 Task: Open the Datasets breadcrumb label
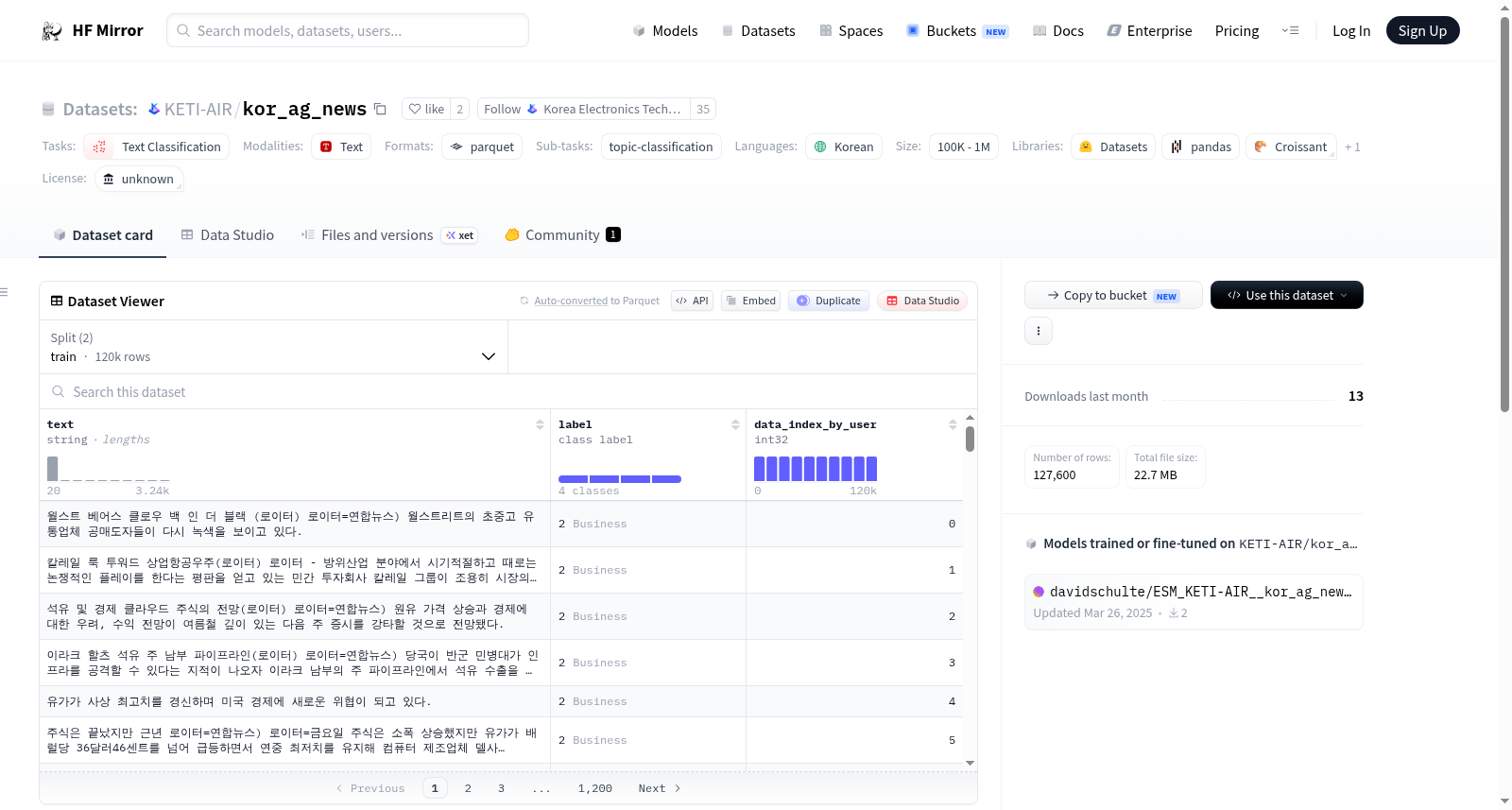(100, 109)
